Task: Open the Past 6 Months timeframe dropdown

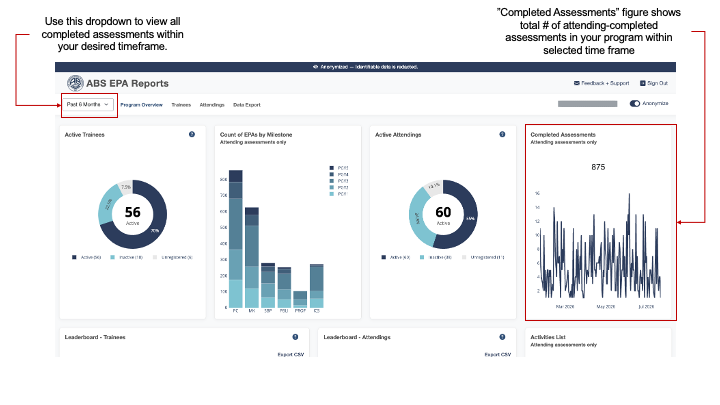Action: click(88, 105)
